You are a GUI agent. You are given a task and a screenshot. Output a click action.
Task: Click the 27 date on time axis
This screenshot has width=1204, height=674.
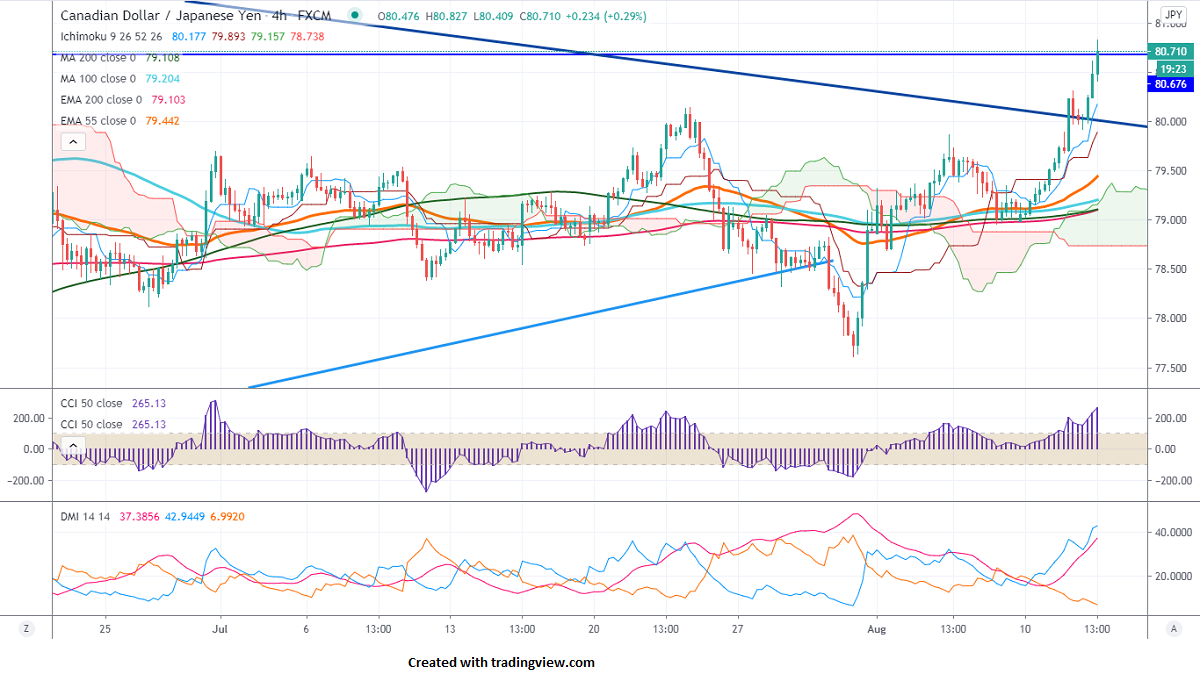point(737,629)
